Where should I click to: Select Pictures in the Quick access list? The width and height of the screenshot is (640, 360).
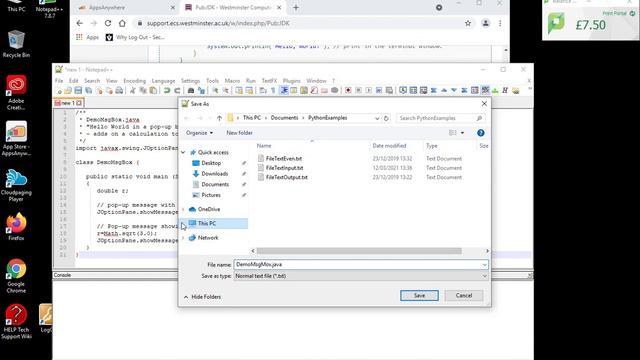[x=211, y=195]
